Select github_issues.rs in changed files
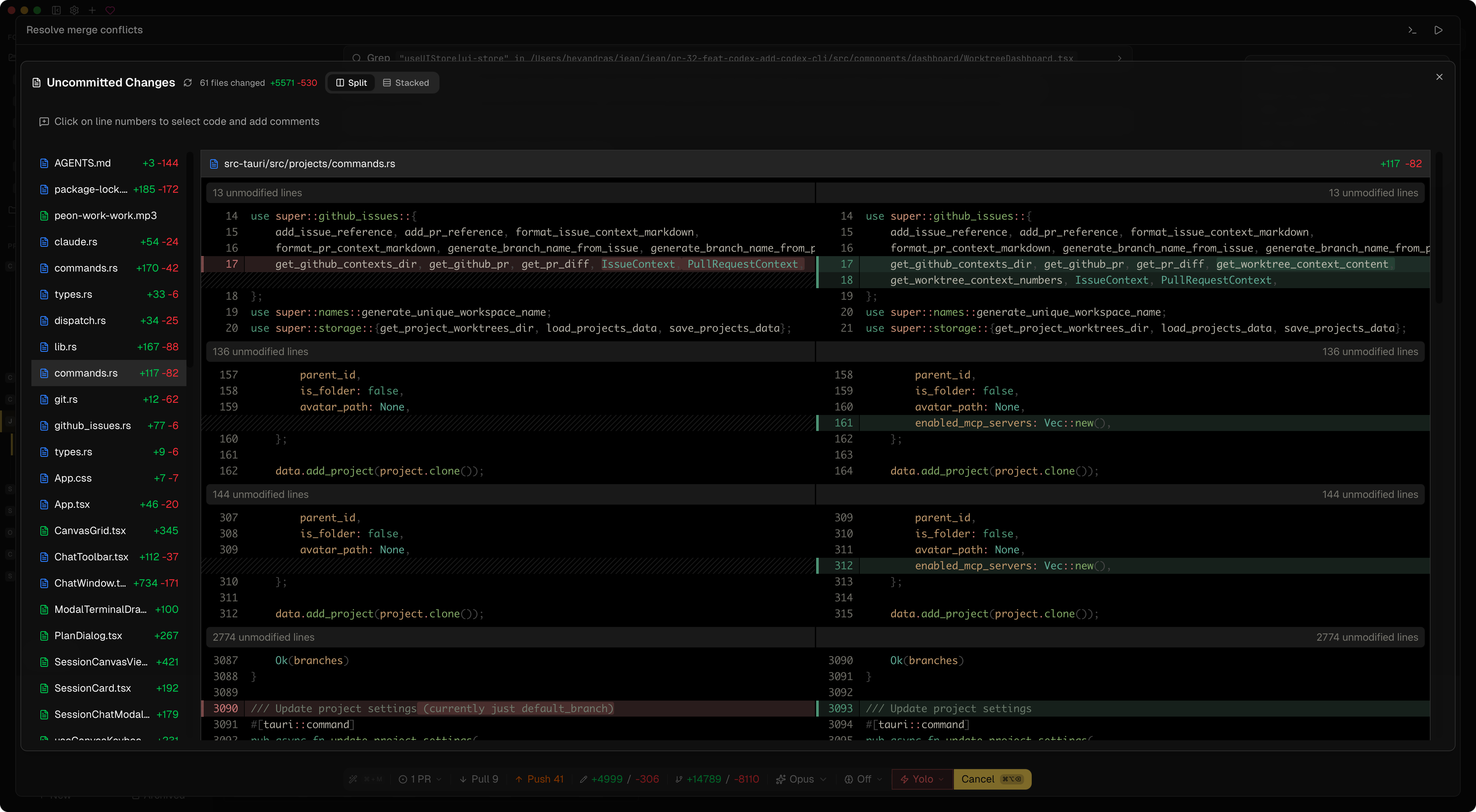Viewport: 1476px width, 812px height. pos(92,426)
